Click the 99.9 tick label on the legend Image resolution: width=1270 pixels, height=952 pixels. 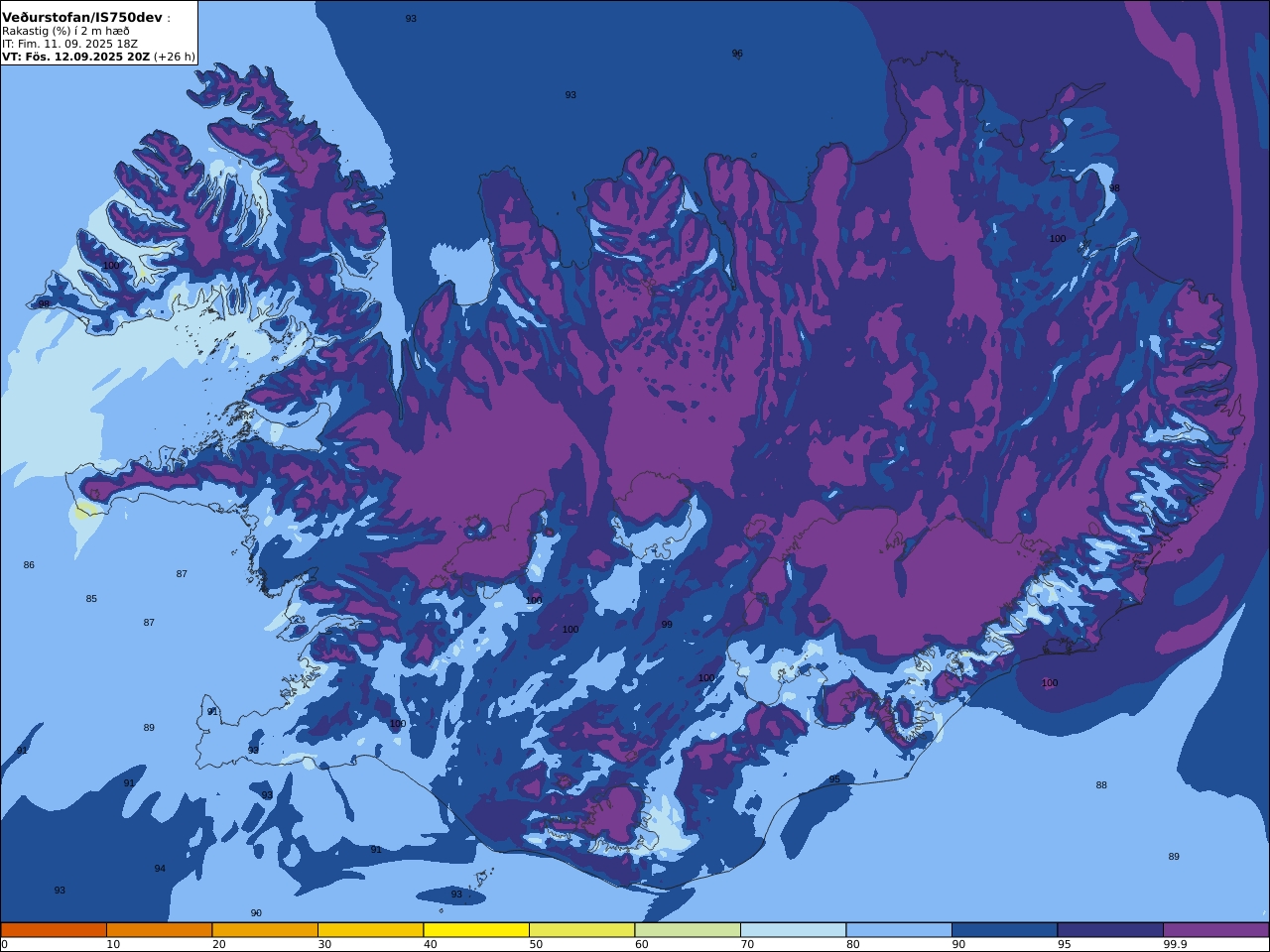coord(1175,944)
